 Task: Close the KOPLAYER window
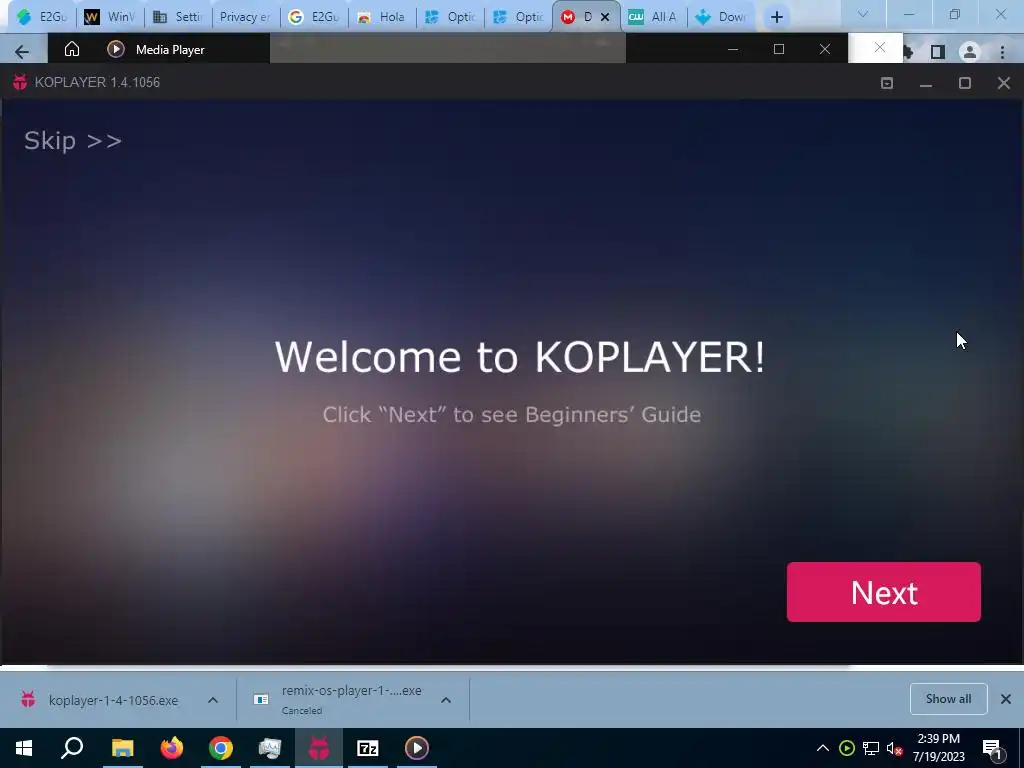click(1004, 83)
